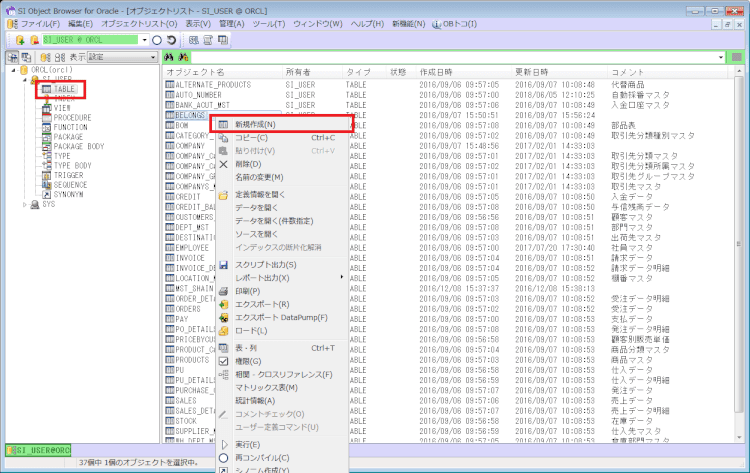The width and height of the screenshot is (750, 473).
Task: Click the search input field
Action: coord(453,57)
